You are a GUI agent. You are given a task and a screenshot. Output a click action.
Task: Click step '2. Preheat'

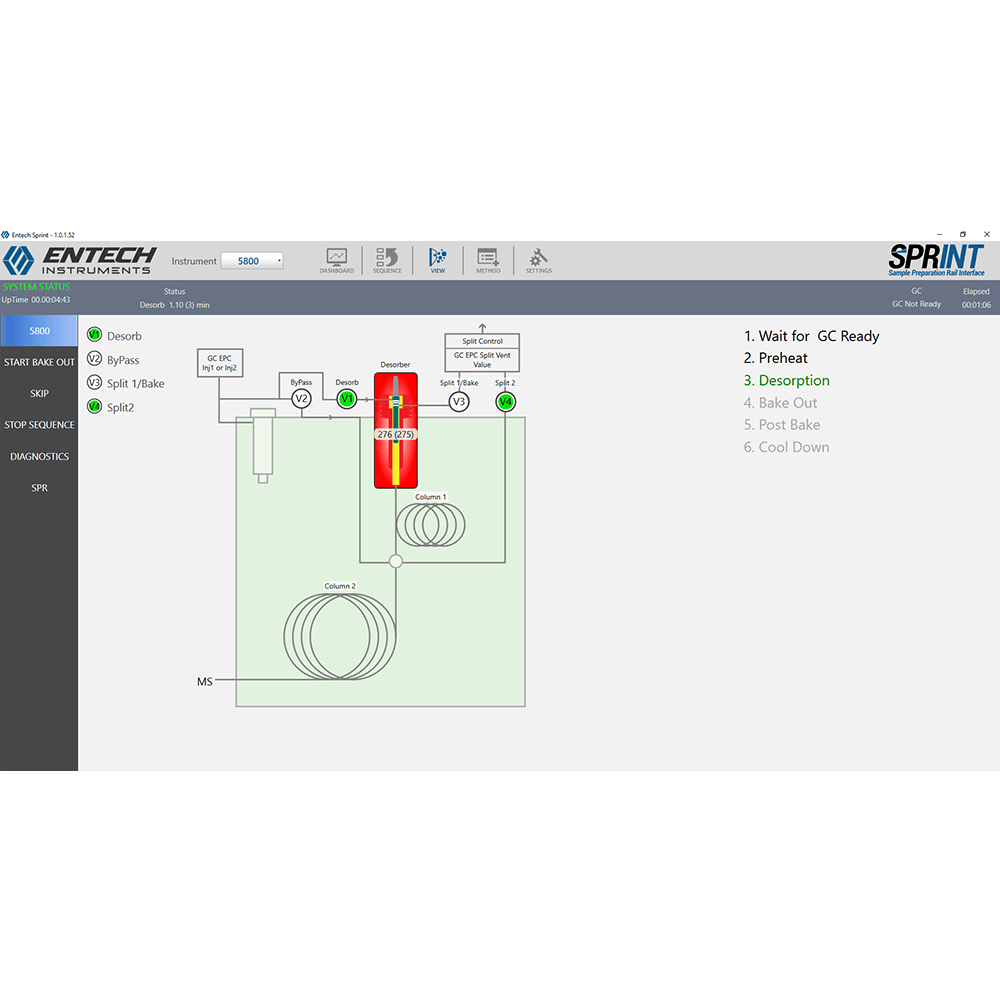(x=776, y=358)
